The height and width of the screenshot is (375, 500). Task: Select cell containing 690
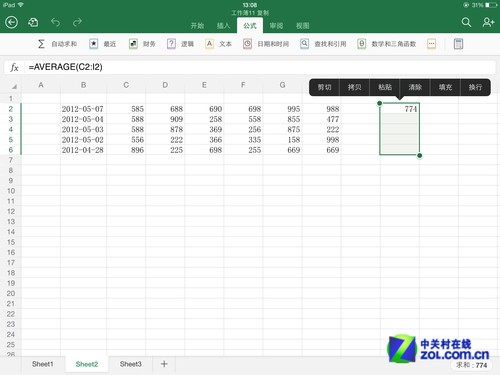[204, 109]
